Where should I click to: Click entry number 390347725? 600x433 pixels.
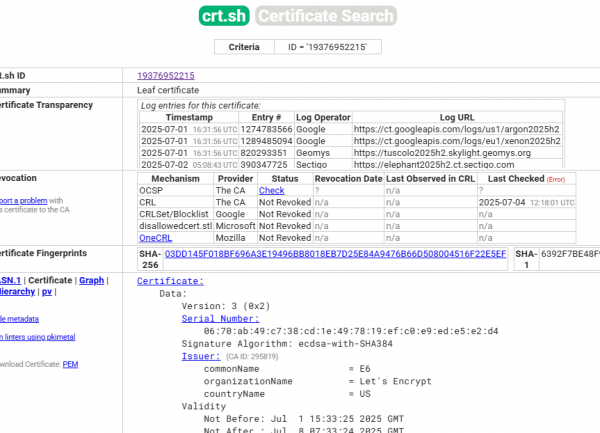[x=266, y=164]
